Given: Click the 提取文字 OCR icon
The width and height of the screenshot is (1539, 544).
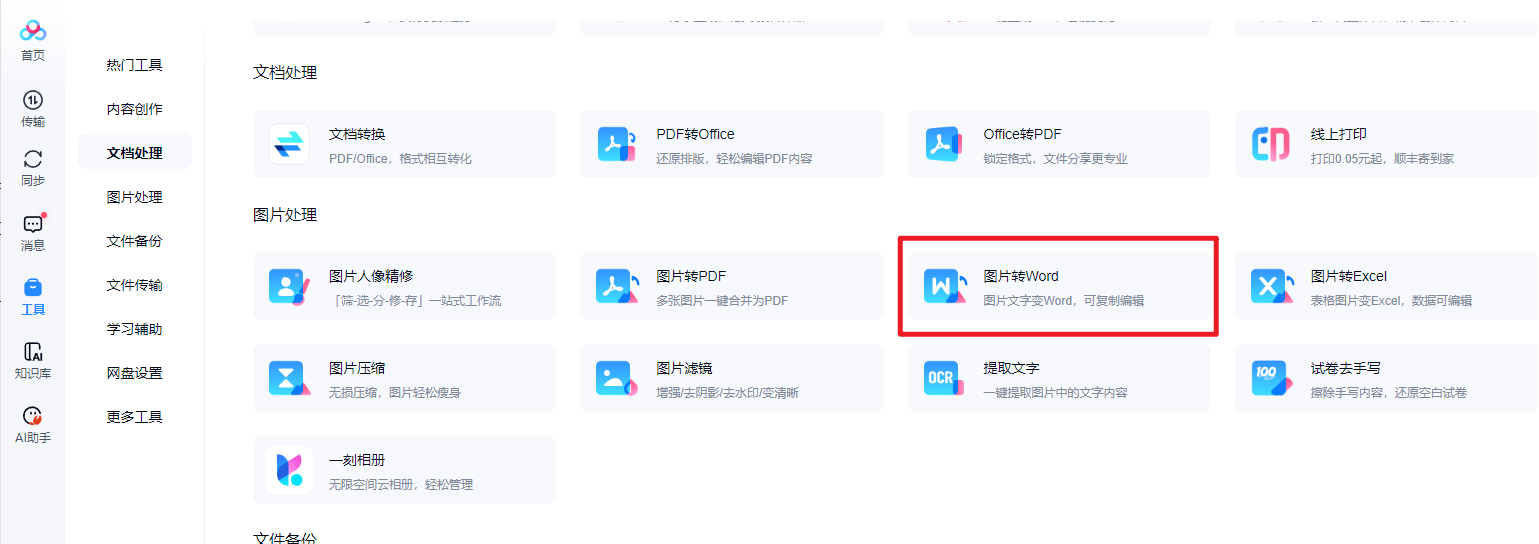Looking at the screenshot, I should pyautogui.click(x=944, y=378).
